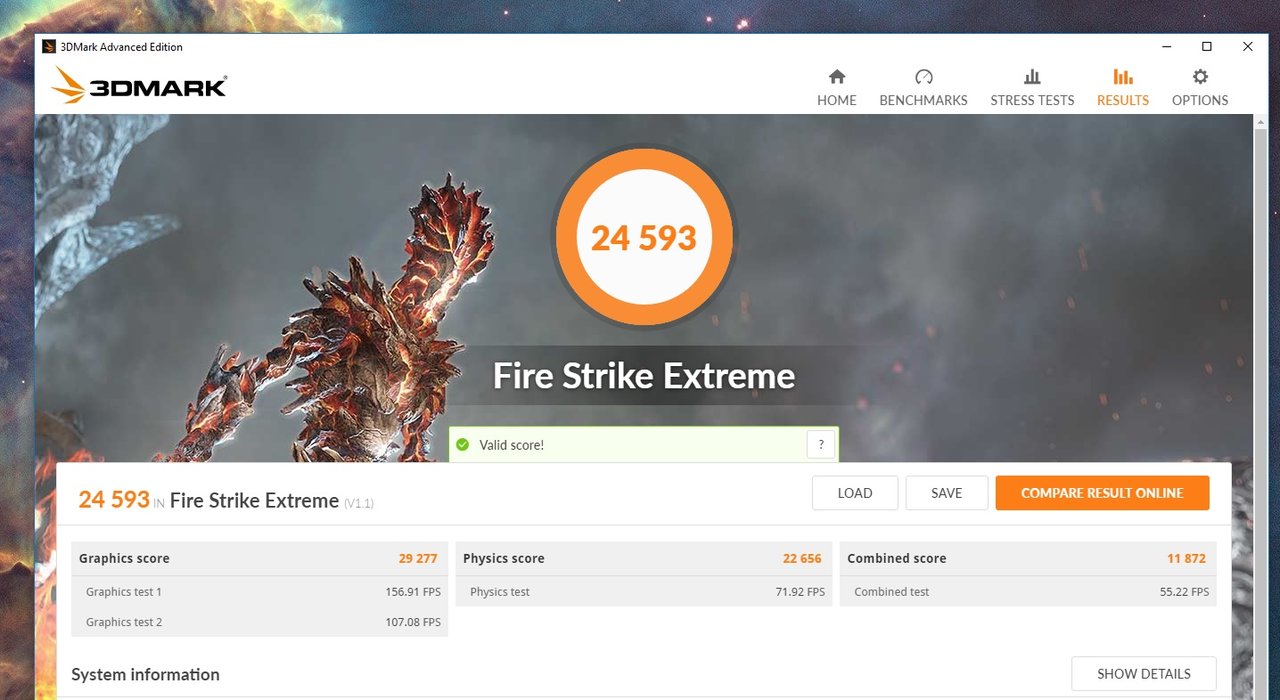This screenshot has height=700, width=1280.
Task: Click the 3DMark title bar app icon
Action: pyautogui.click(x=49, y=47)
